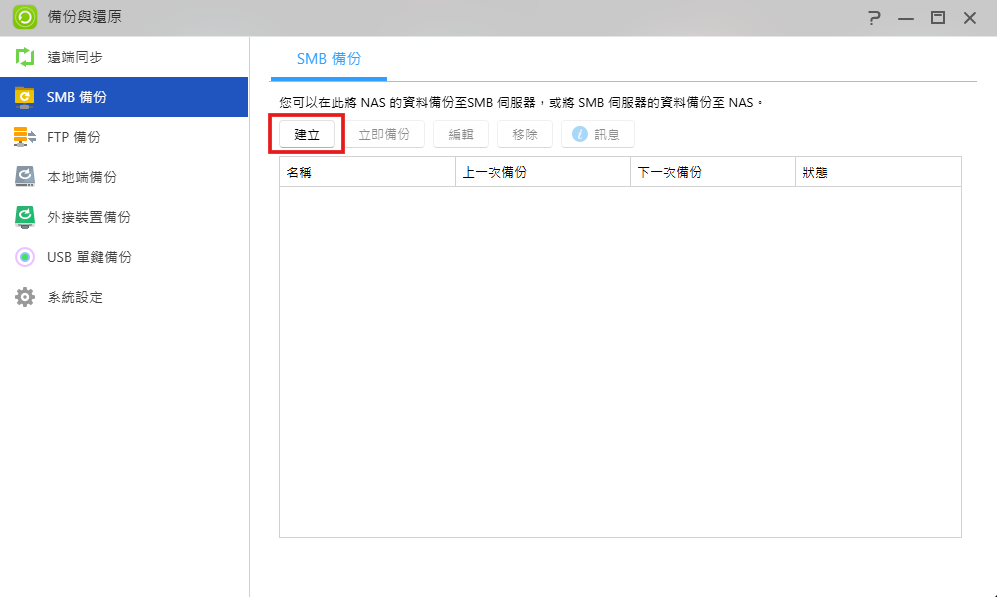Close the 備份與還原 window
This screenshot has height=597, width=997.
[x=970, y=18]
